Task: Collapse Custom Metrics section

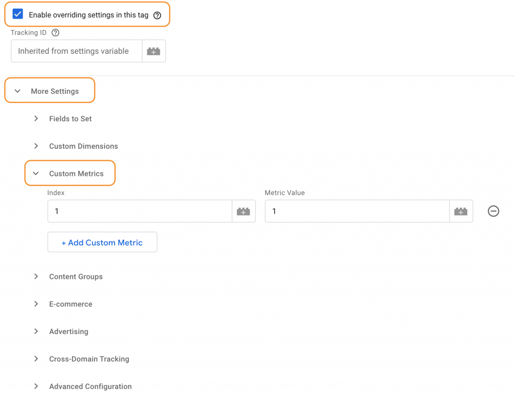Action: (x=70, y=173)
